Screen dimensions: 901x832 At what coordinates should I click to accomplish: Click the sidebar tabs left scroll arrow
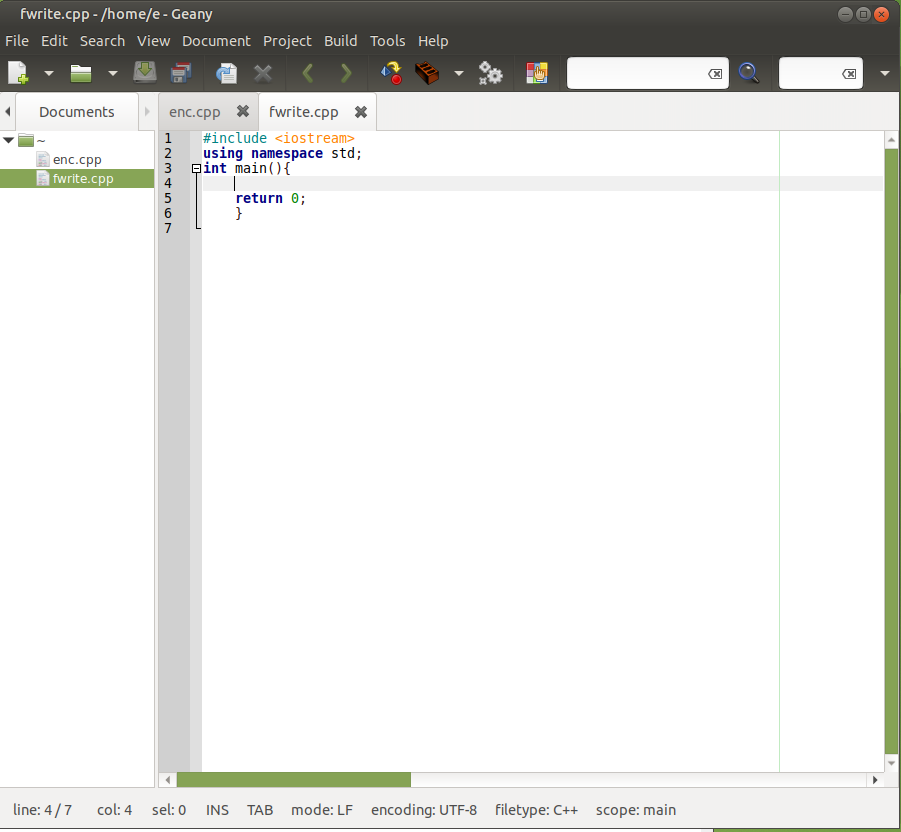point(7,111)
